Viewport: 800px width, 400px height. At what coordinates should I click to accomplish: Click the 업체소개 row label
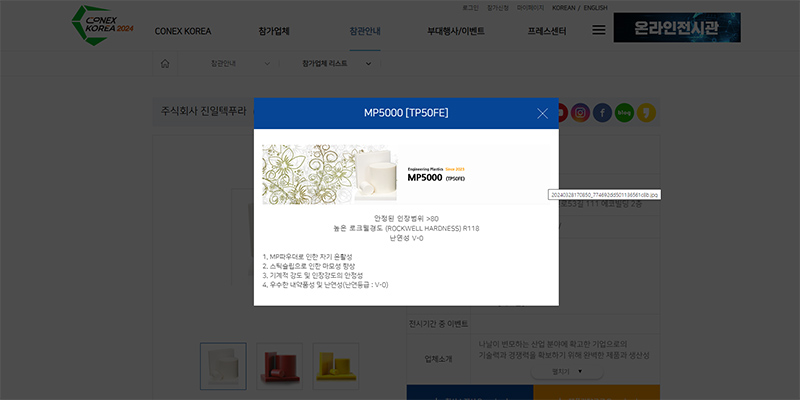(x=438, y=359)
